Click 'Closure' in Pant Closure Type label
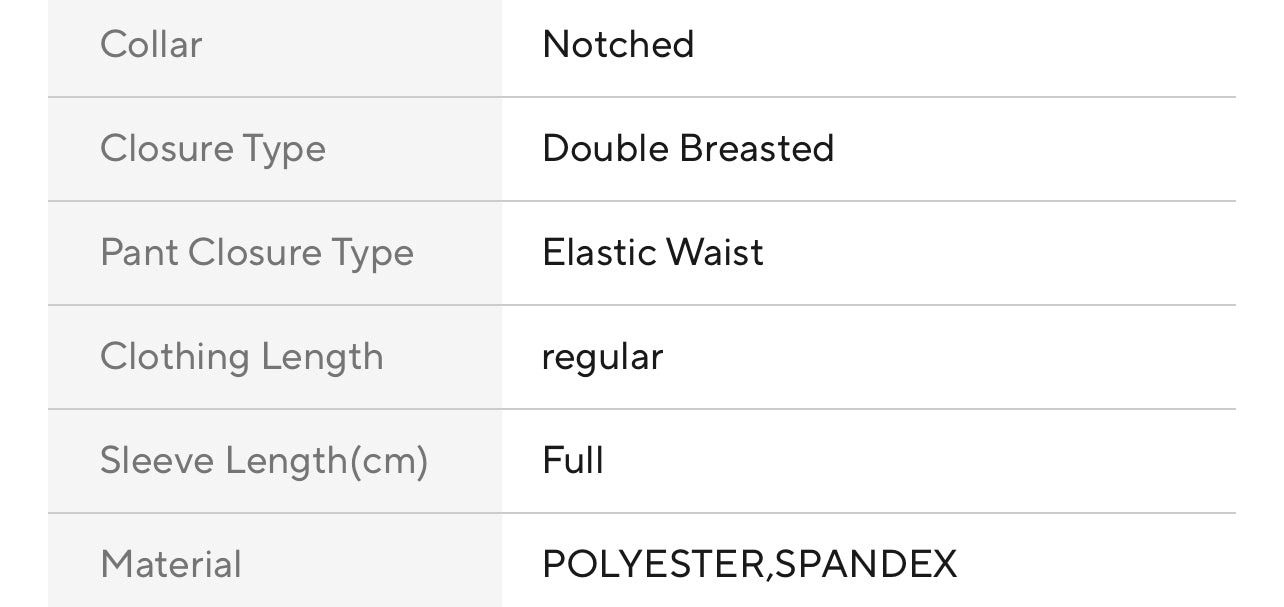The width and height of the screenshot is (1284, 607). tap(251, 253)
